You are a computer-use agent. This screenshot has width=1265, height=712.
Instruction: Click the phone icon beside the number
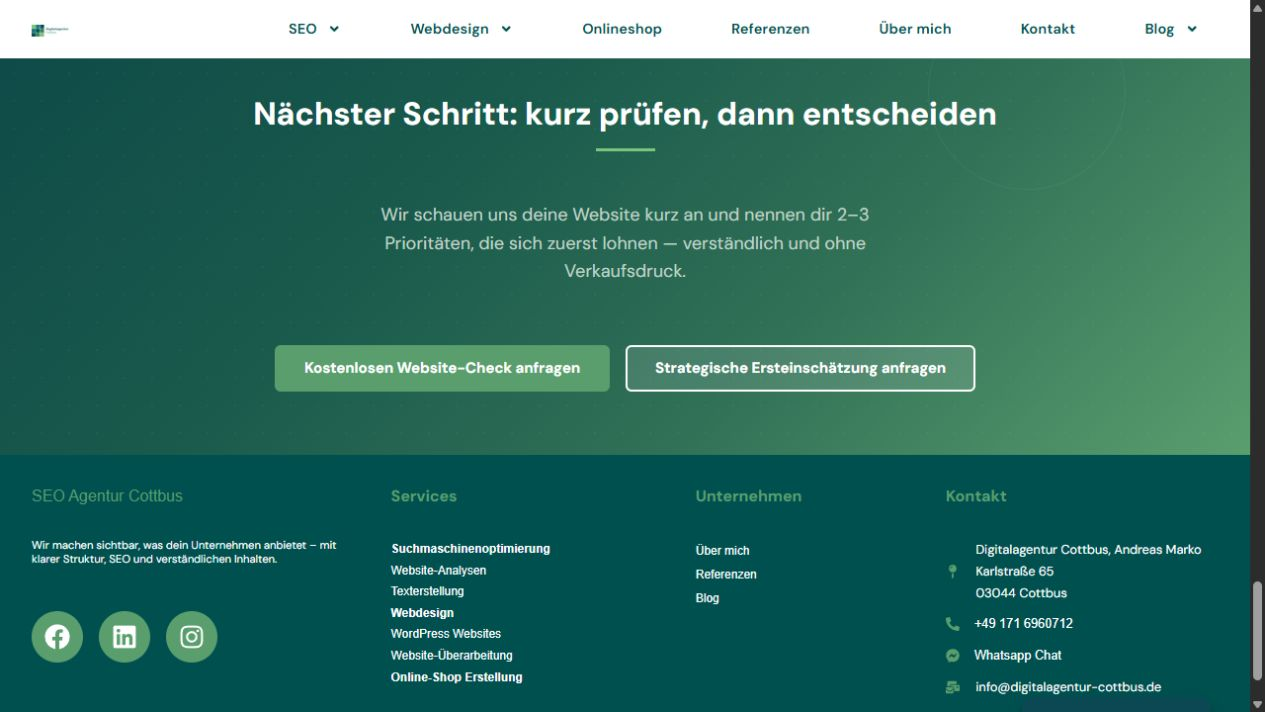952,623
